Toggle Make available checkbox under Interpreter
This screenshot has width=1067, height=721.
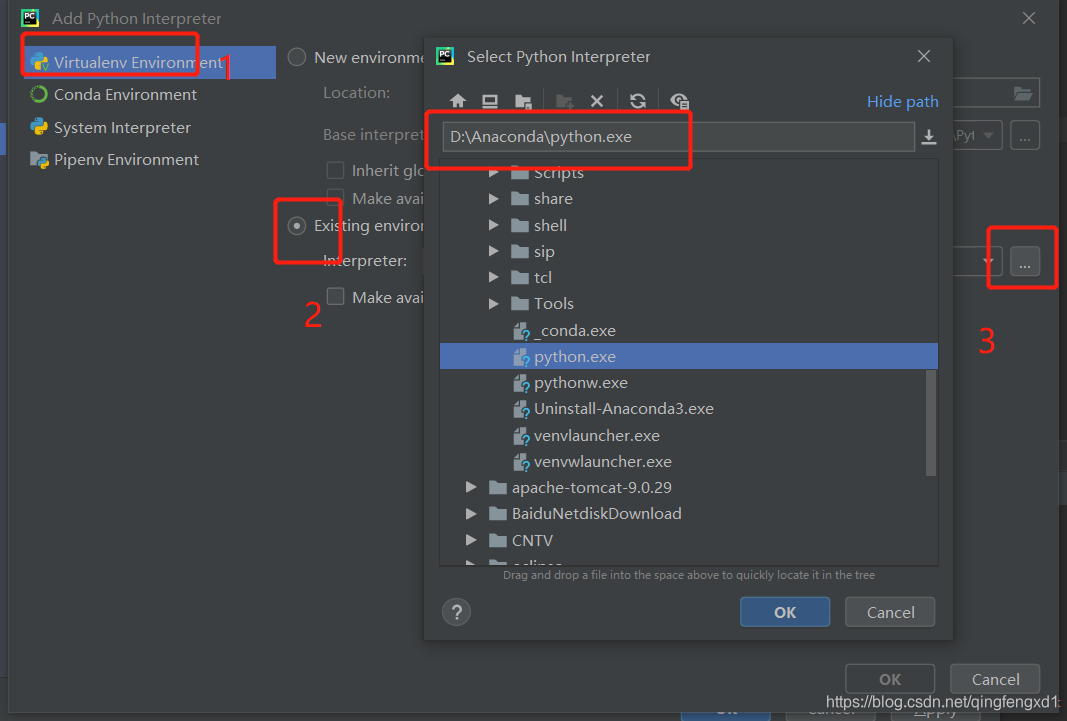pos(335,297)
